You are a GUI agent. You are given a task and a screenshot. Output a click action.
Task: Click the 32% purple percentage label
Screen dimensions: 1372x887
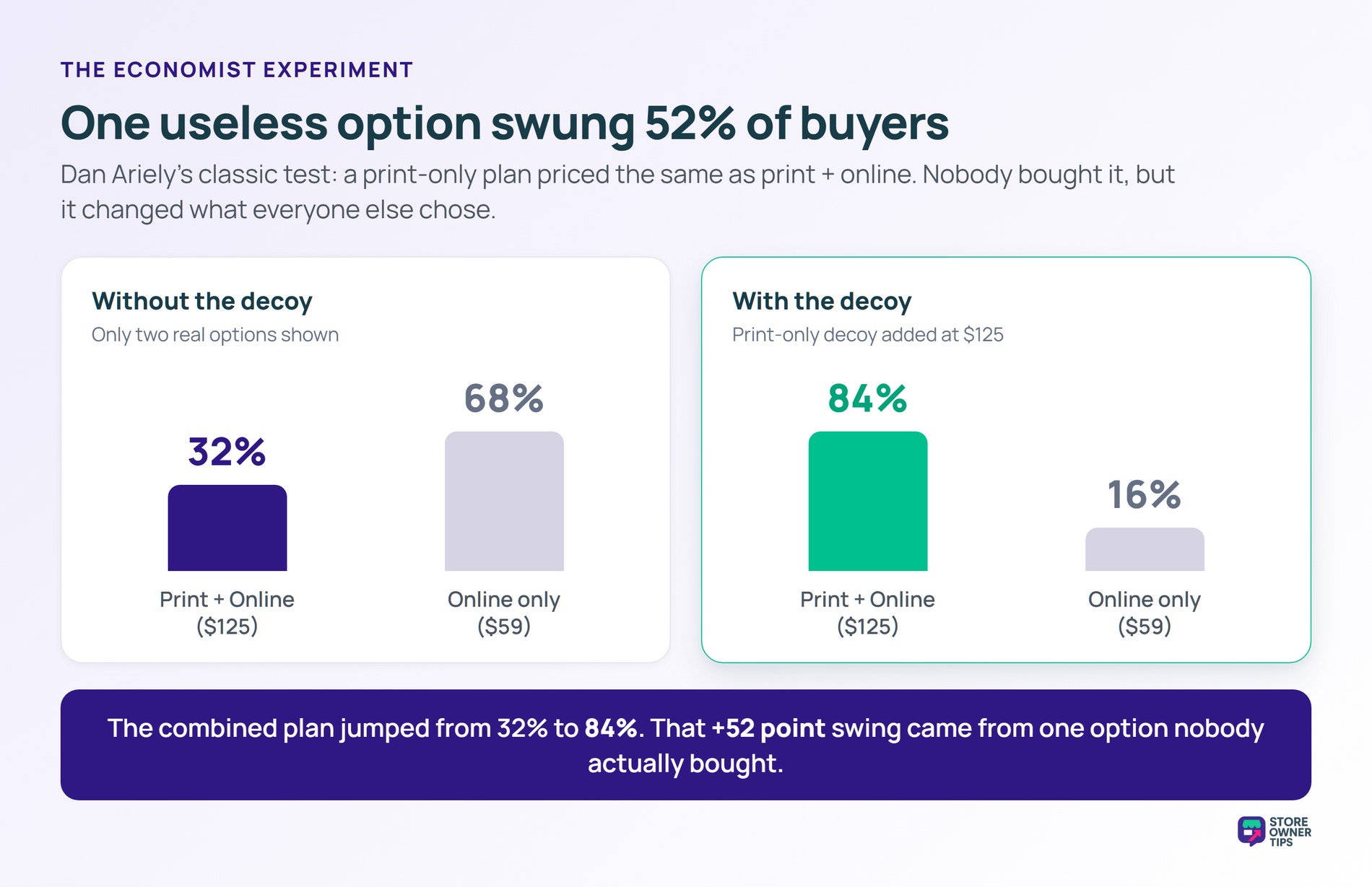[x=227, y=452]
